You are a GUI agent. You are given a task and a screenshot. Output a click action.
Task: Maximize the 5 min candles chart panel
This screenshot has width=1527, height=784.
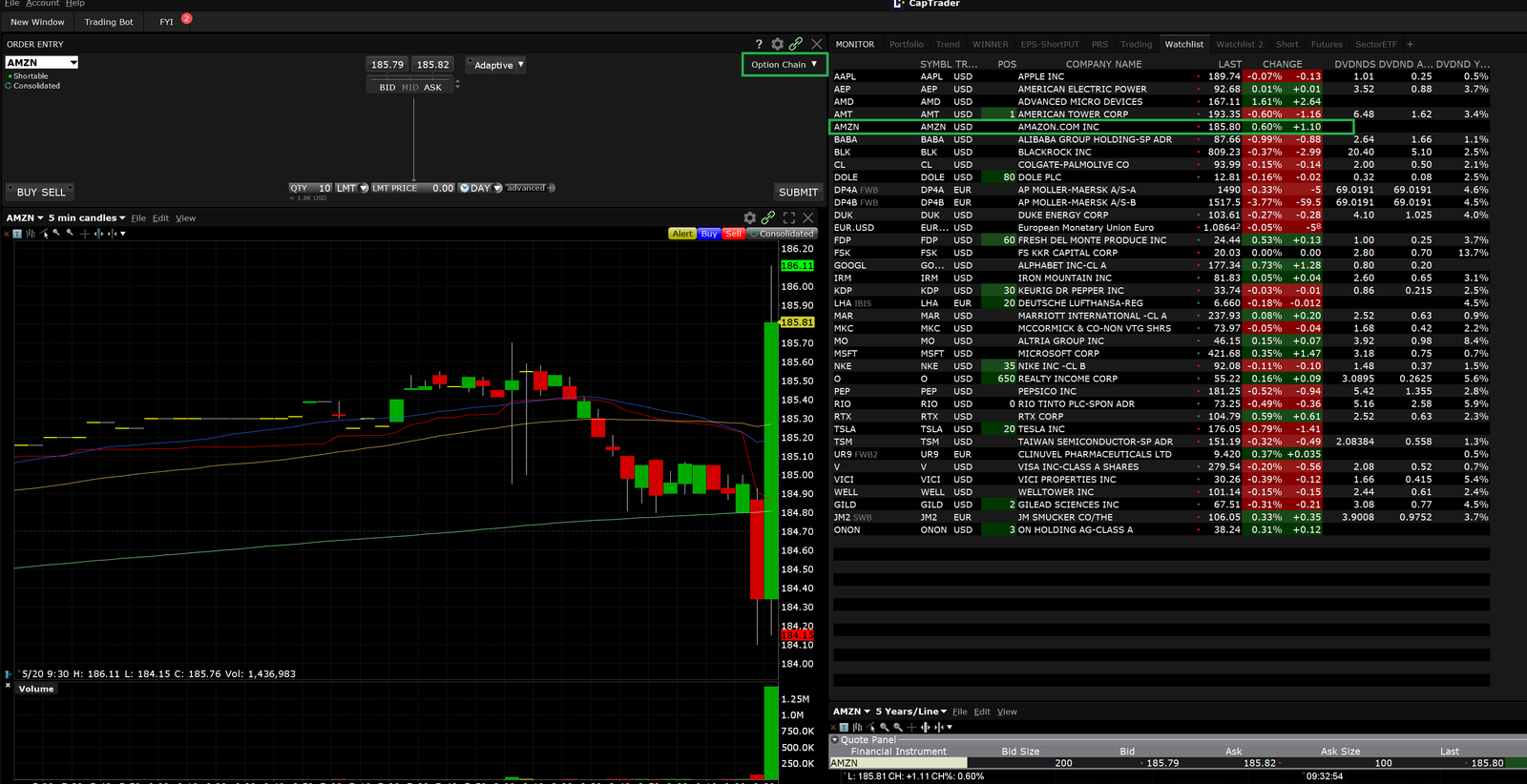click(789, 218)
